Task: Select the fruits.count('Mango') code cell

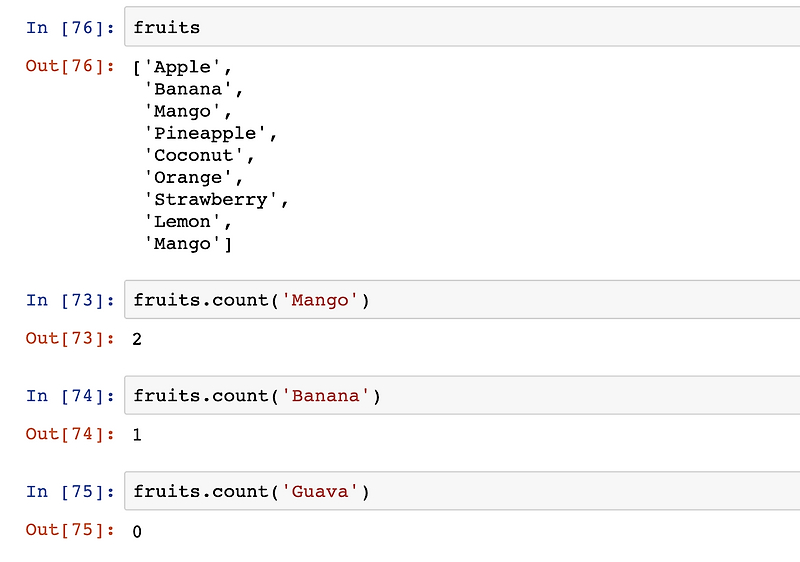Action: (460, 300)
